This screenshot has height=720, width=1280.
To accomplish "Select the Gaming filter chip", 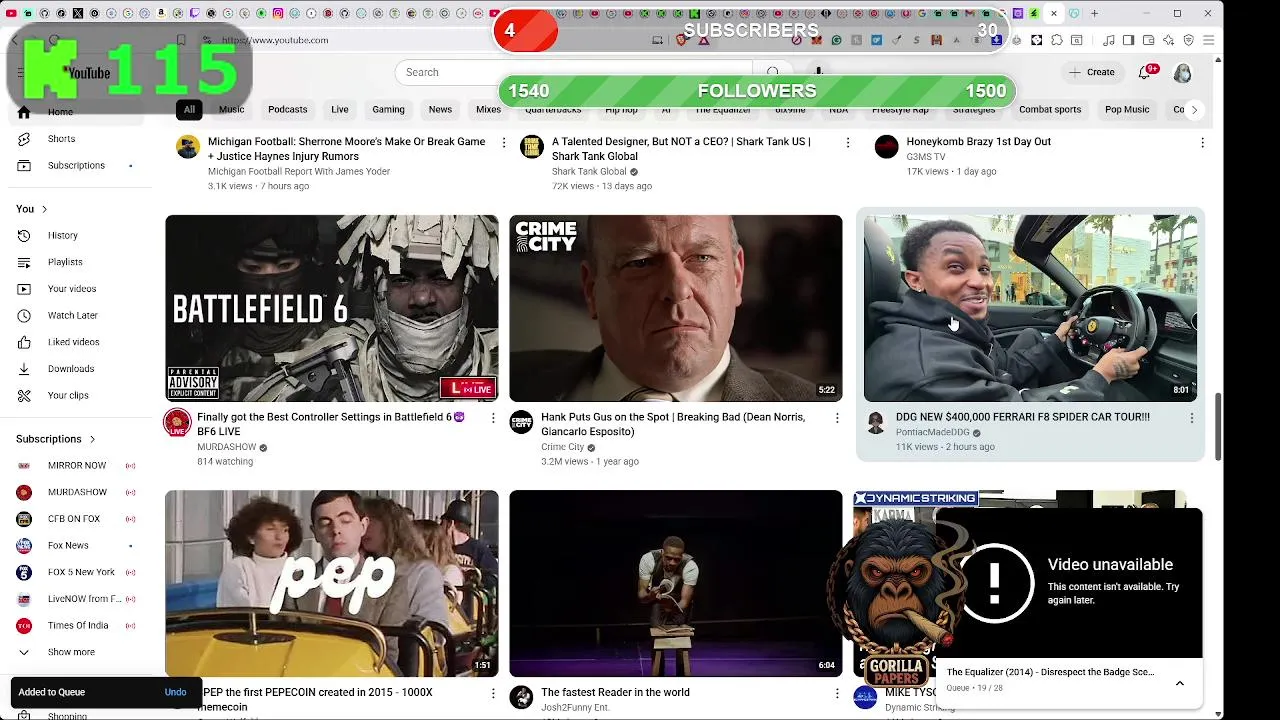I will click(388, 110).
